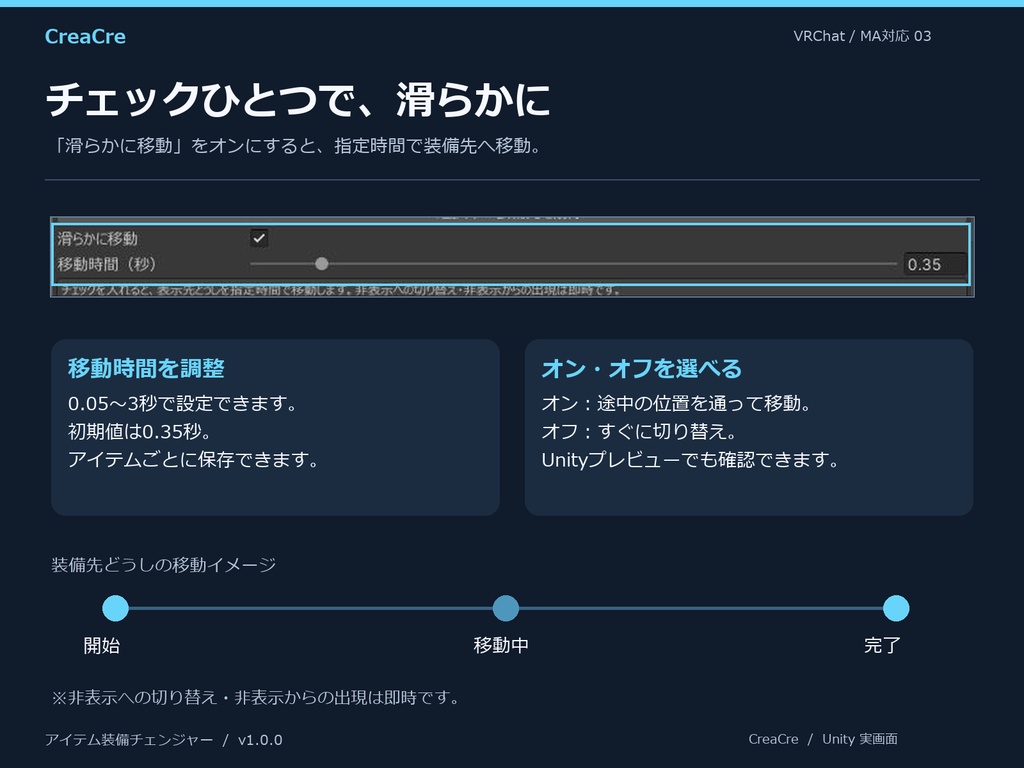Click the アイテムごとに保存できます。 line
Screen dimensions: 1024x768
click(x=193, y=460)
